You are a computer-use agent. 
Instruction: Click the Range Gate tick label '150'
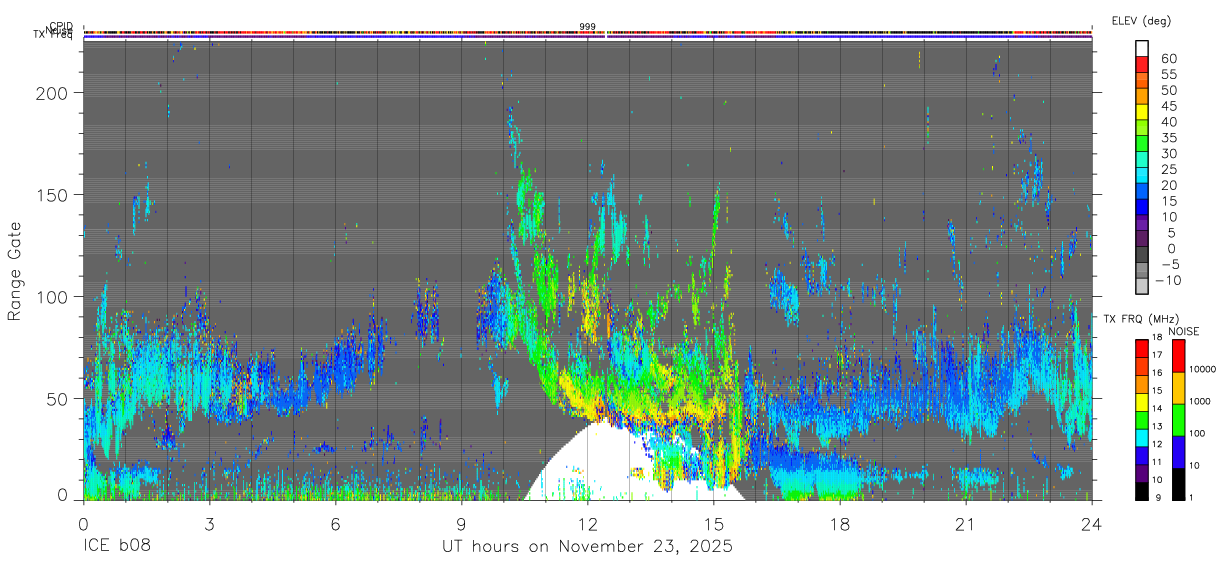pyautogui.click(x=53, y=195)
